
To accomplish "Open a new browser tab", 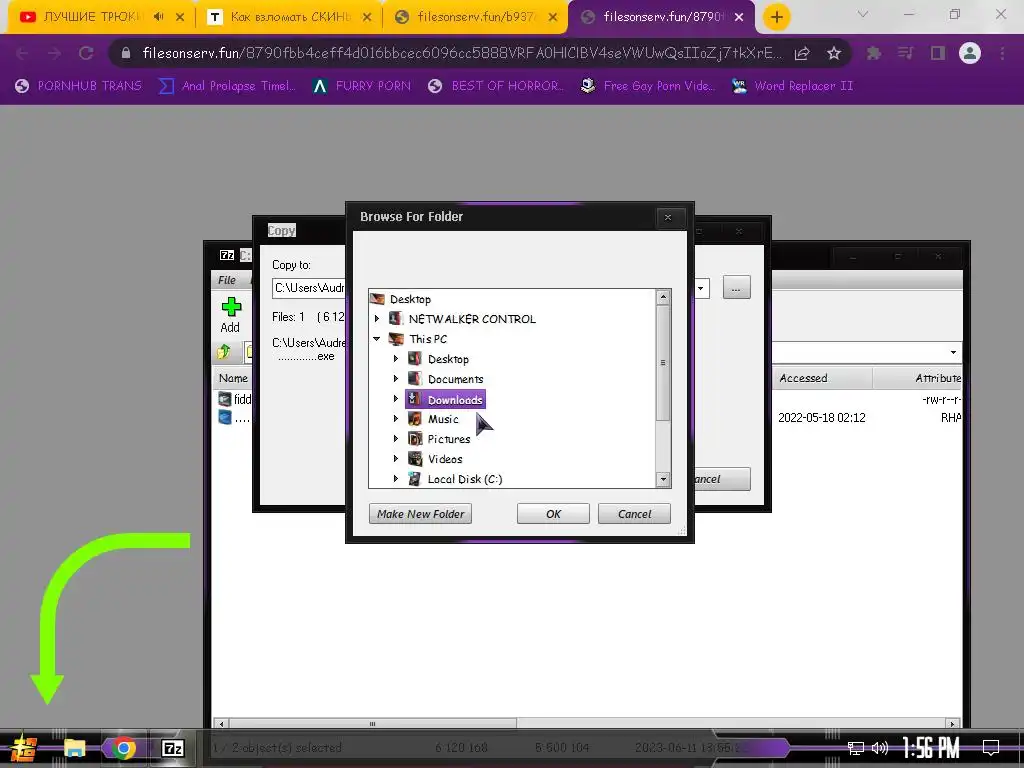I will coord(776,17).
